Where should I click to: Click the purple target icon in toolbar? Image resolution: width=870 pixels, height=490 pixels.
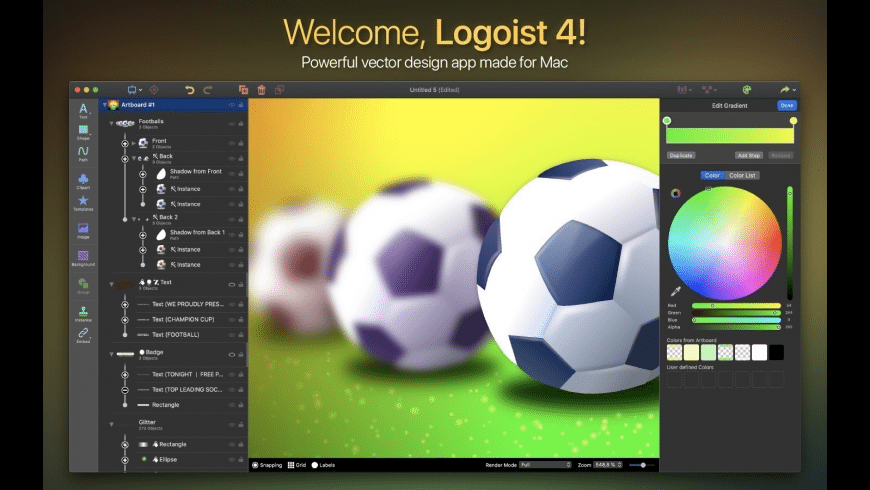(154, 89)
